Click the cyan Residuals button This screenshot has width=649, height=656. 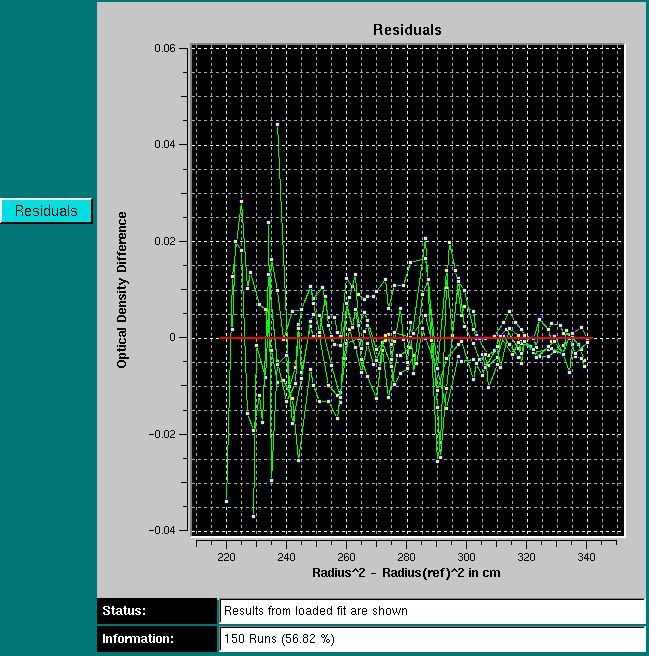point(46,211)
